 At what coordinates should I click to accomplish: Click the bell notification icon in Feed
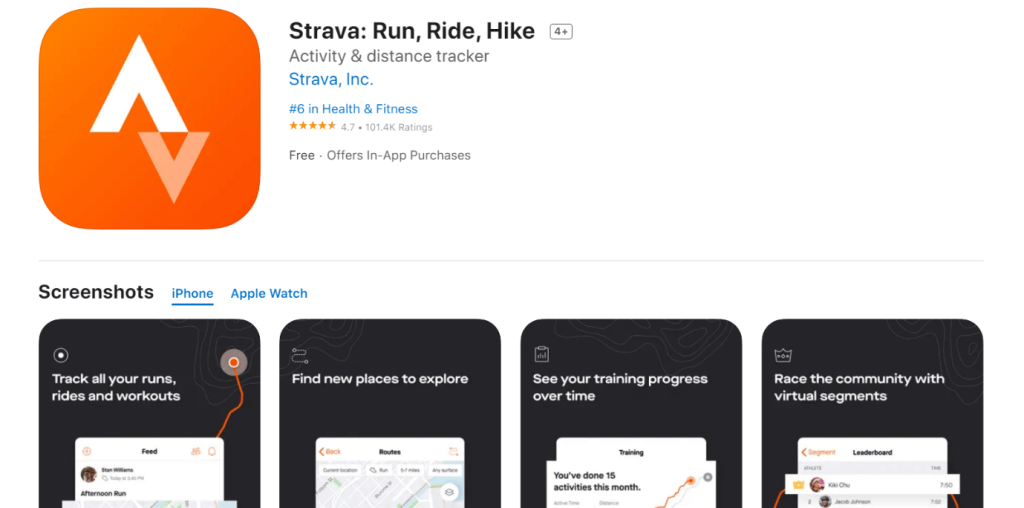click(212, 451)
